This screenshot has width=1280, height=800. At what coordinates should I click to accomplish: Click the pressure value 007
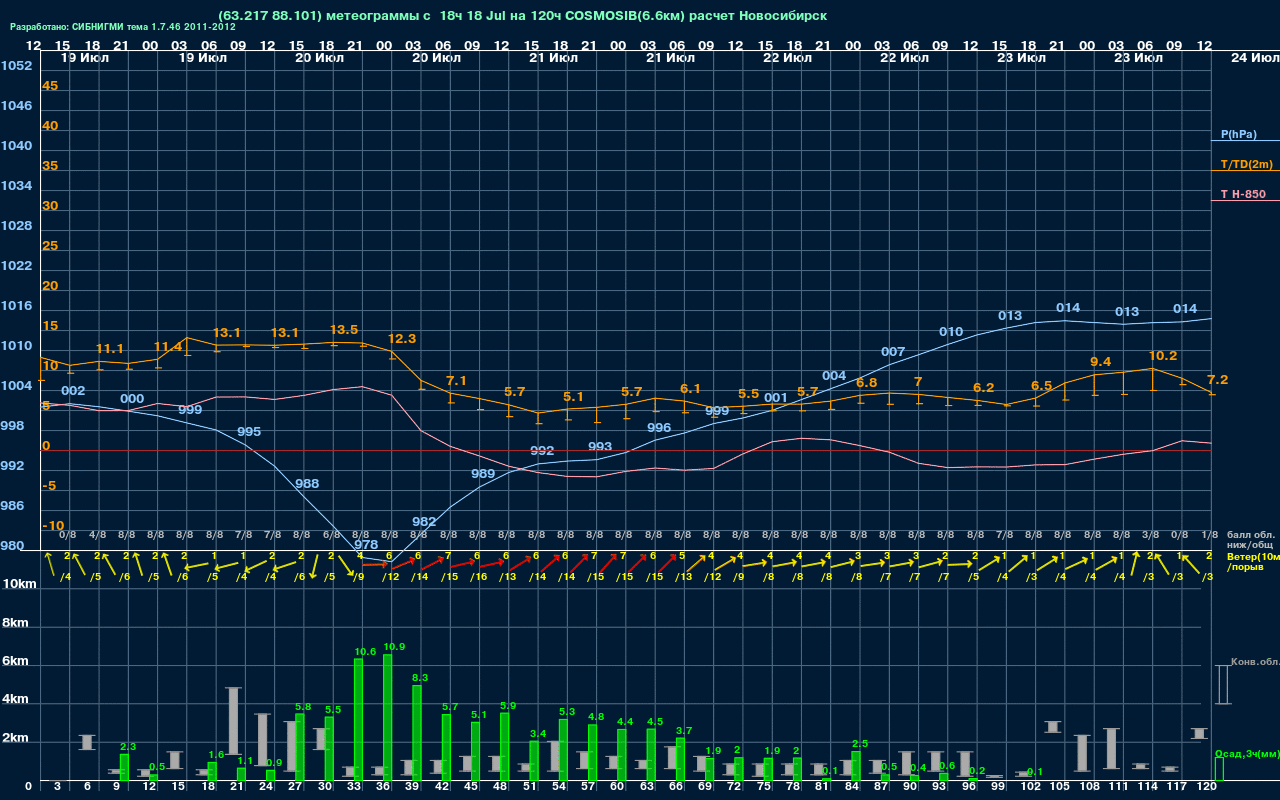pos(893,352)
